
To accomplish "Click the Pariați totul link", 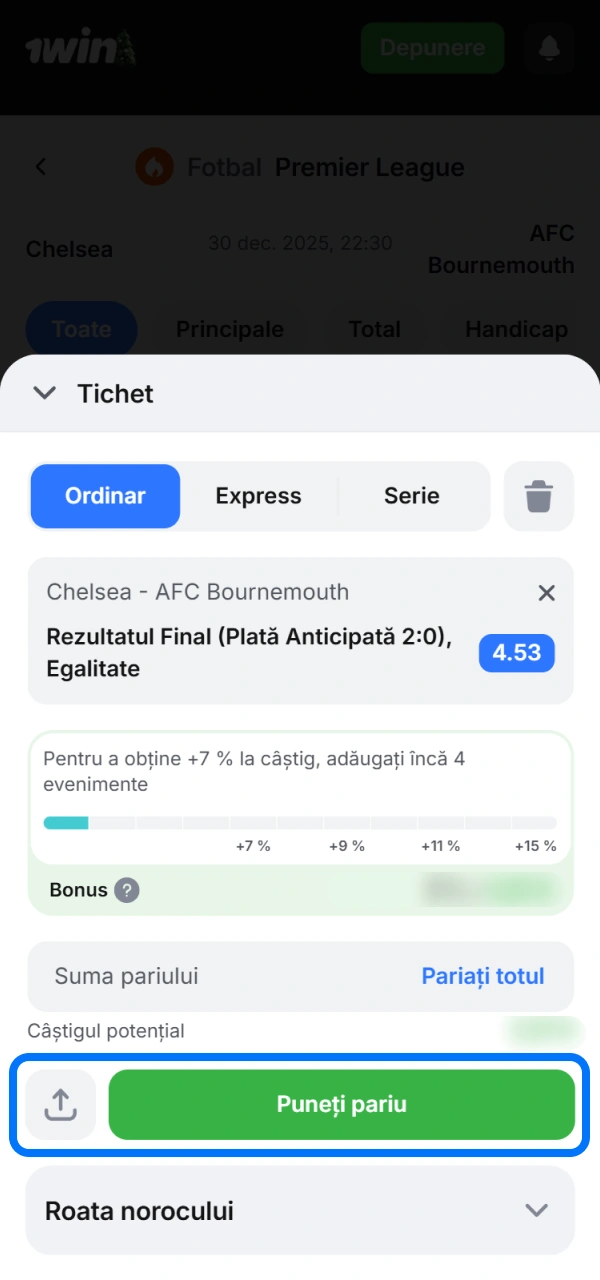I will pos(484,976).
